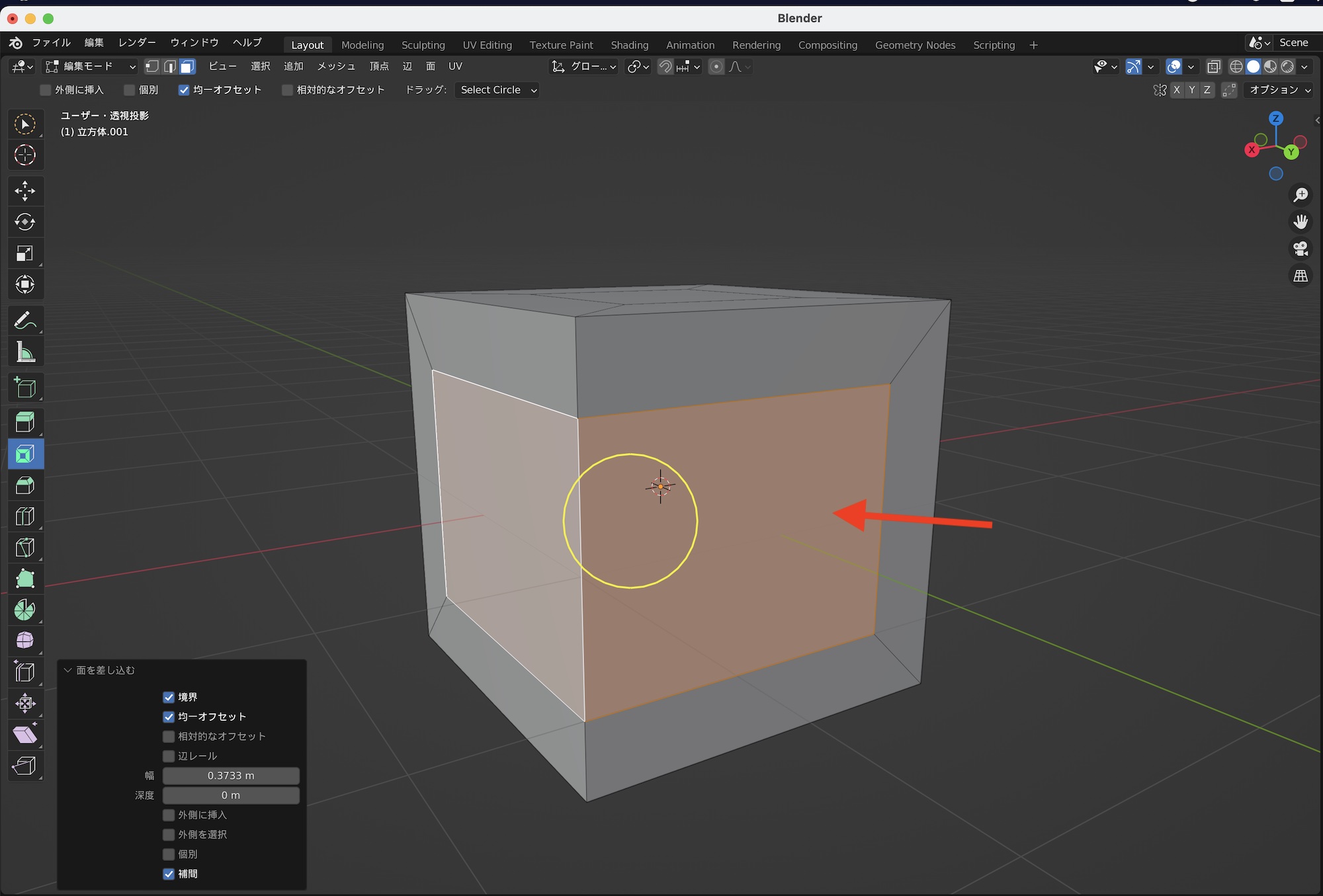Select the Bevel tool icon
Image resolution: width=1323 pixels, height=896 pixels.
click(25, 485)
